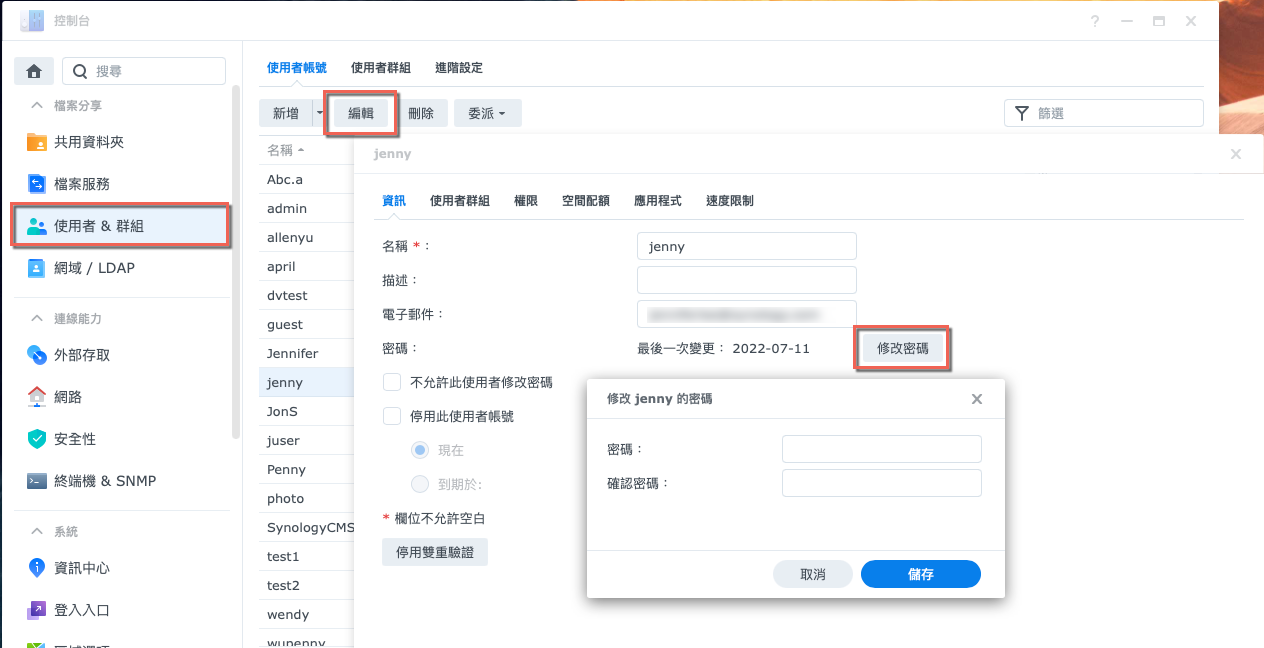The height and width of the screenshot is (648, 1264).
Task: Click 停用雙重驗證 button
Action: tap(435, 552)
